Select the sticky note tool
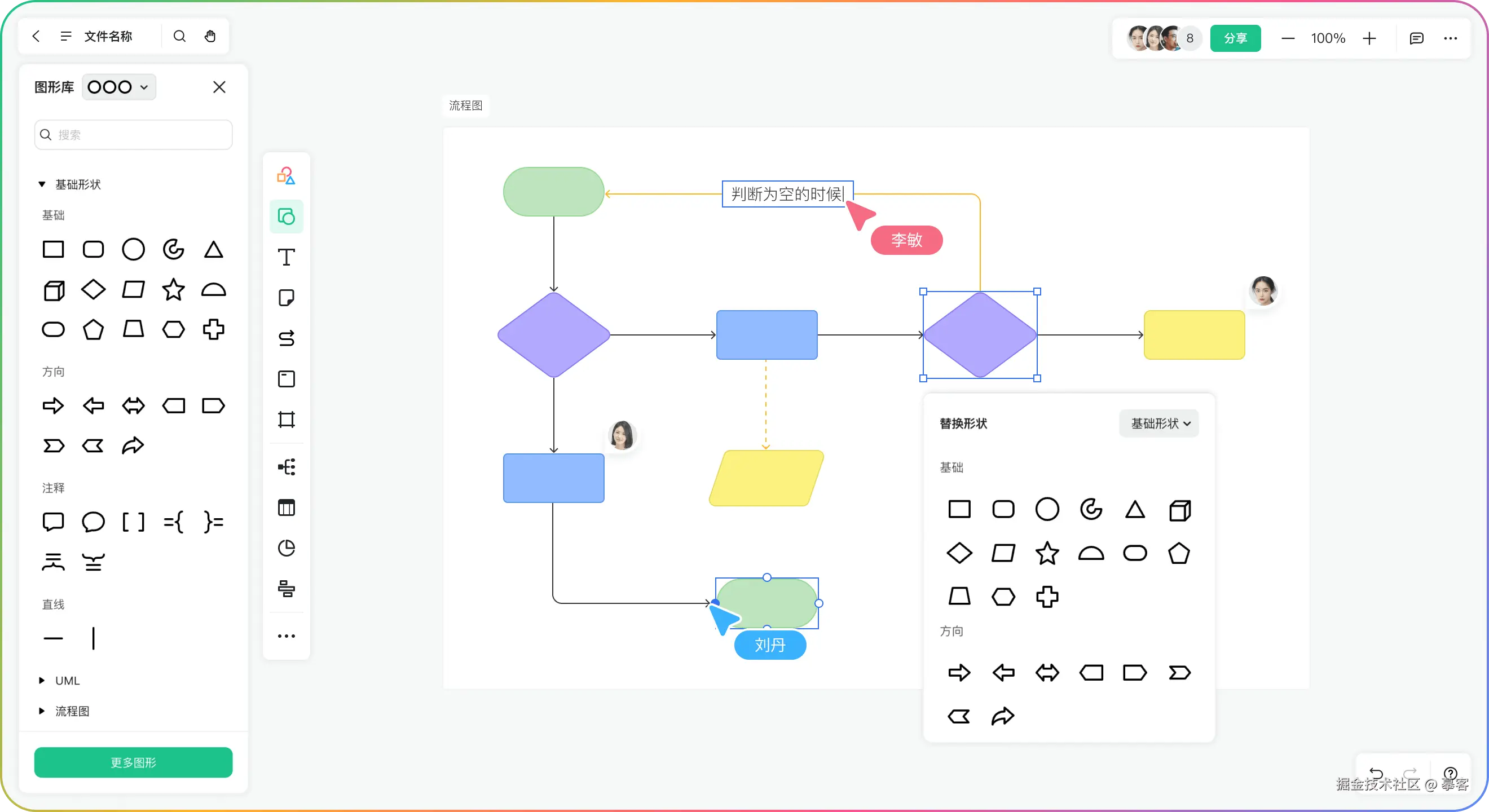 tap(286, 298)
